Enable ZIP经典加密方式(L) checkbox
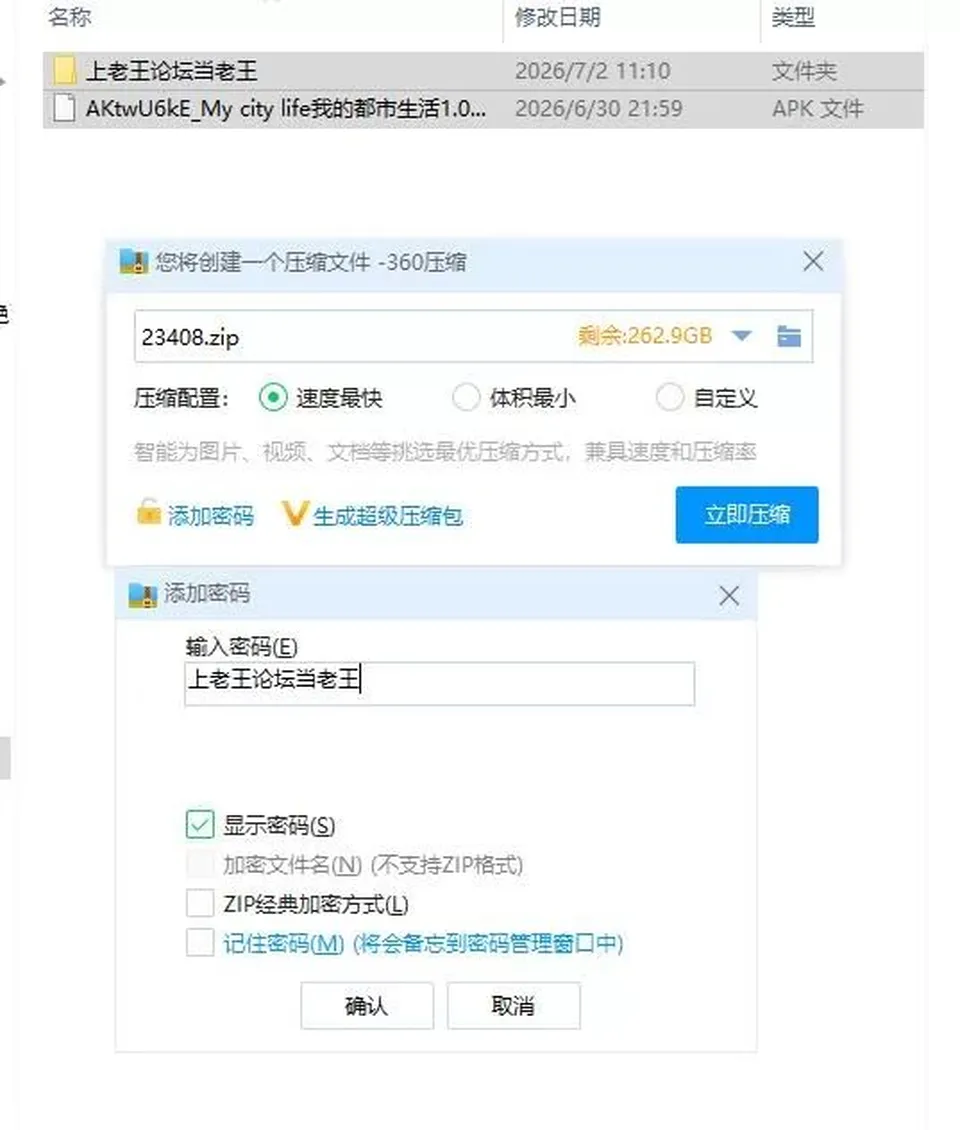 coord(200,903)
